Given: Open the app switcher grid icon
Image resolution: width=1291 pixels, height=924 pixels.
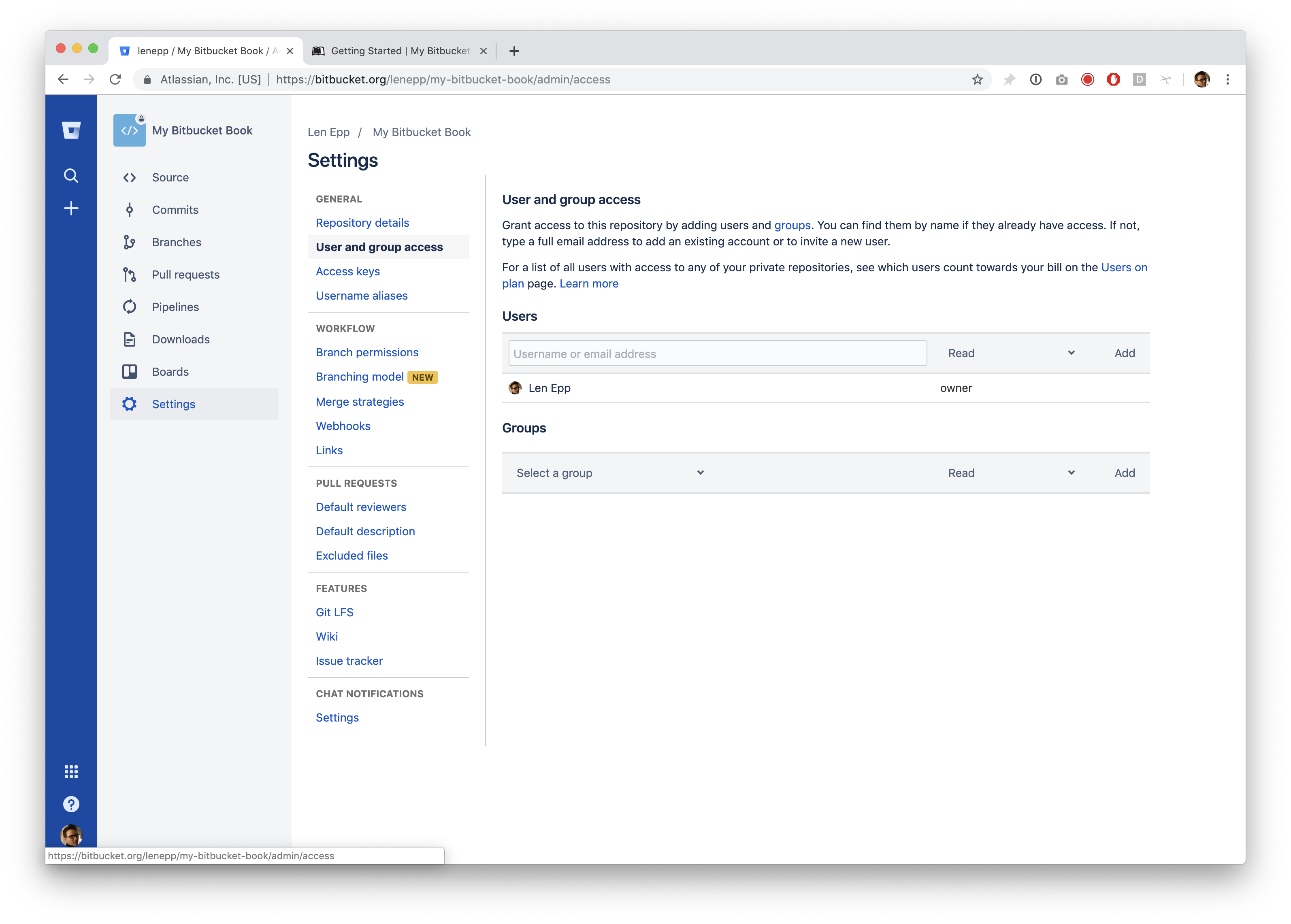Looking at the screenshot, I should tap(71, 771).
